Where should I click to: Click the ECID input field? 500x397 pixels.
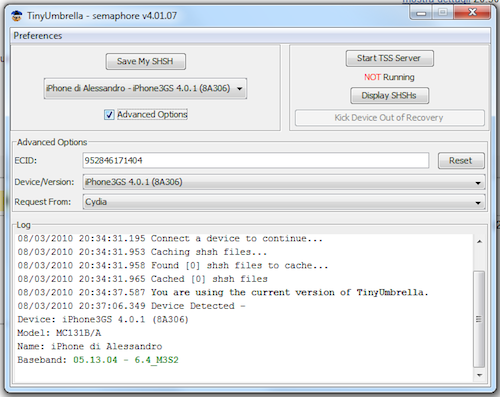pos(255,161)
